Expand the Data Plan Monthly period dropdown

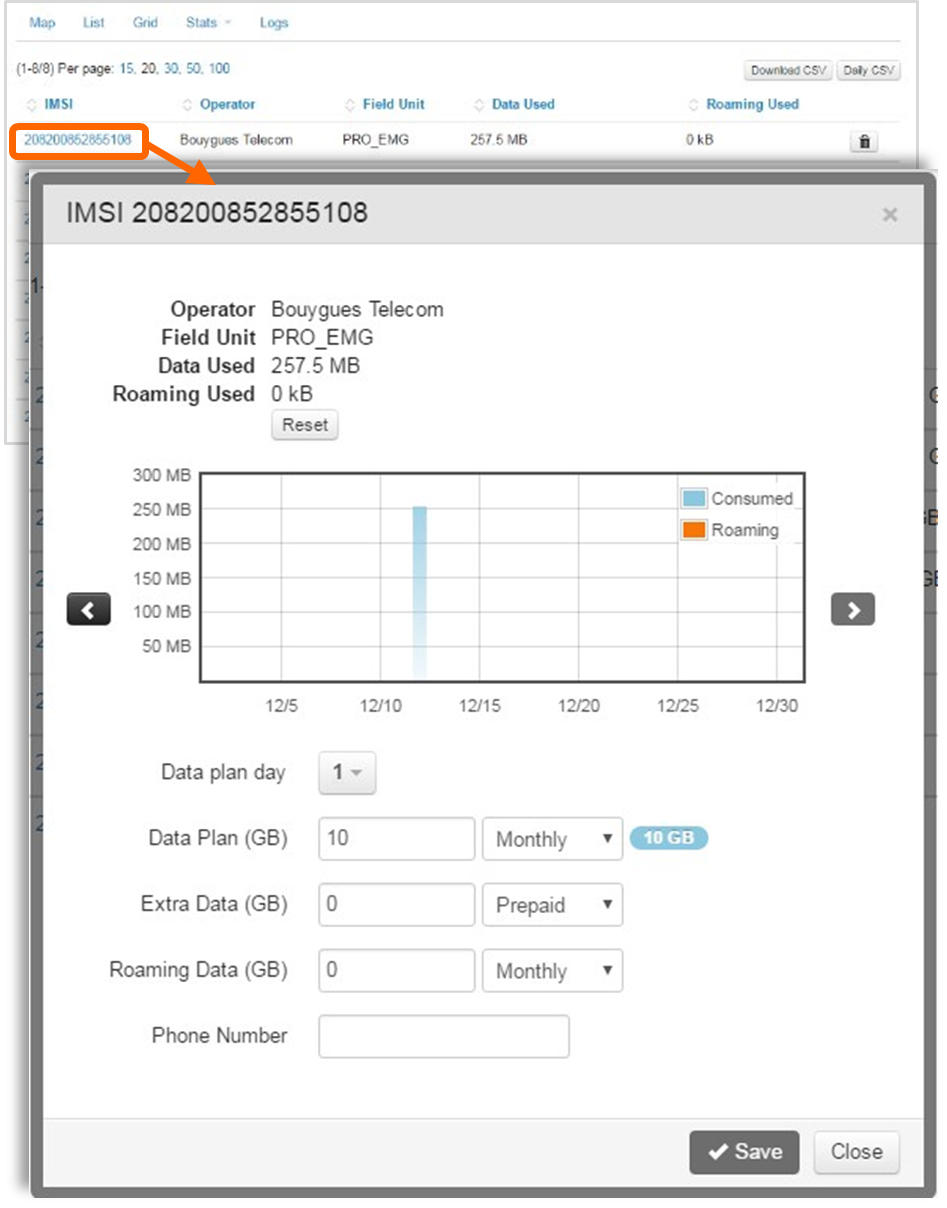(x=552, y=839)
